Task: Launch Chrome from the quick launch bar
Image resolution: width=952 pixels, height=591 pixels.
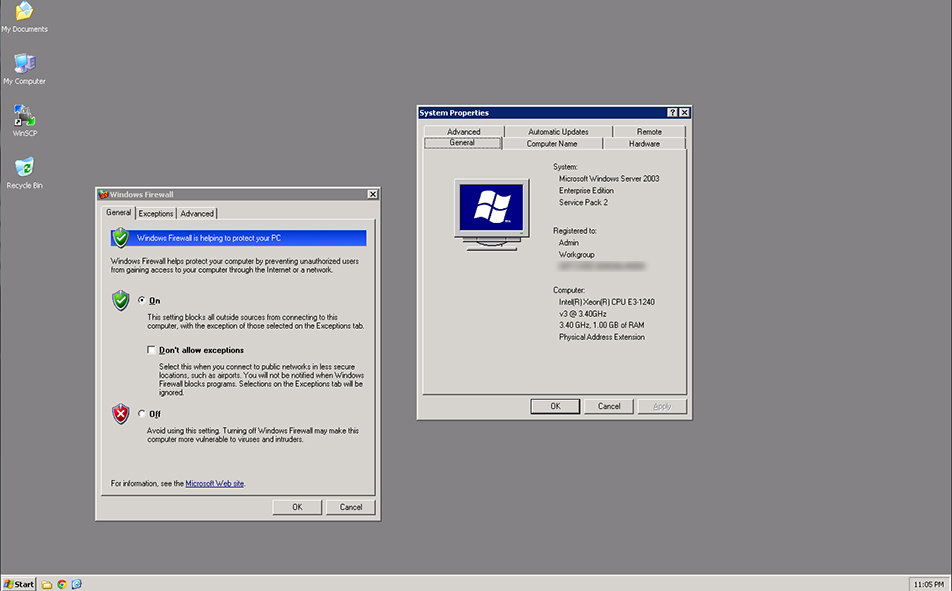Action: tap(62, 584)
